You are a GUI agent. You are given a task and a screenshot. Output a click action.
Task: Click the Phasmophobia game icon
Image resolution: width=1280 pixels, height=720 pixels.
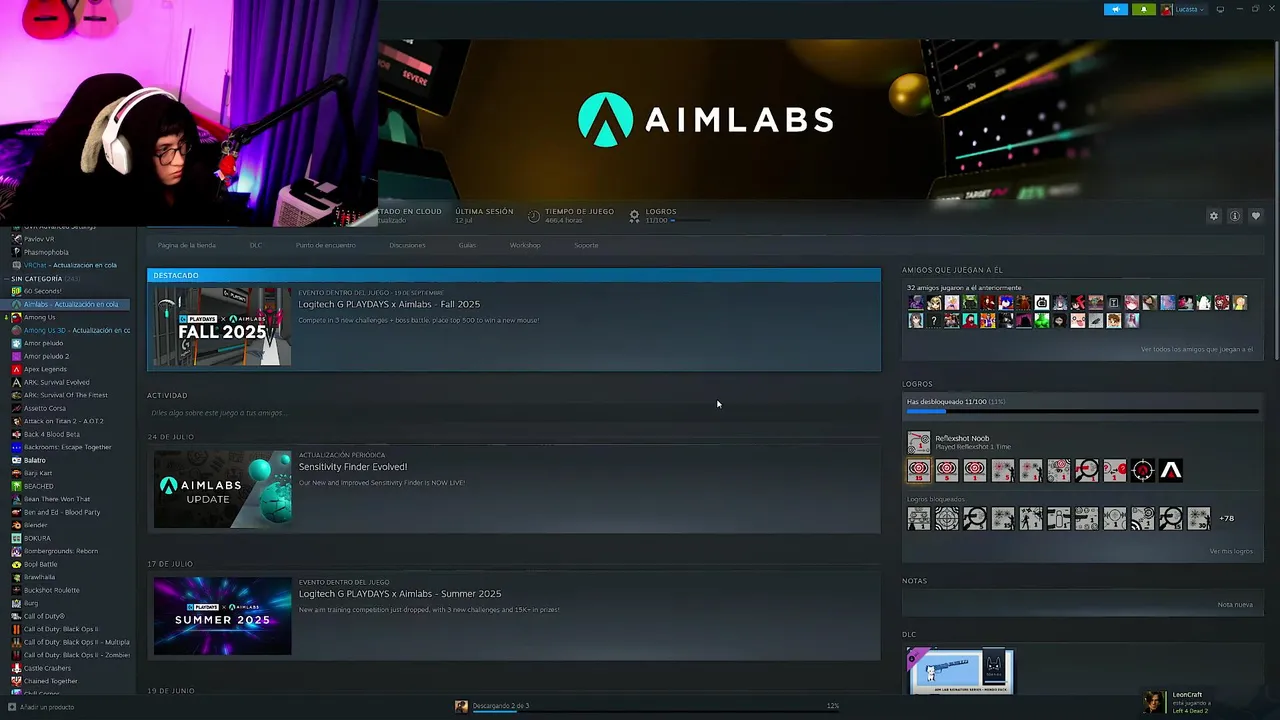pyautogui.click(x=16, y=252)
